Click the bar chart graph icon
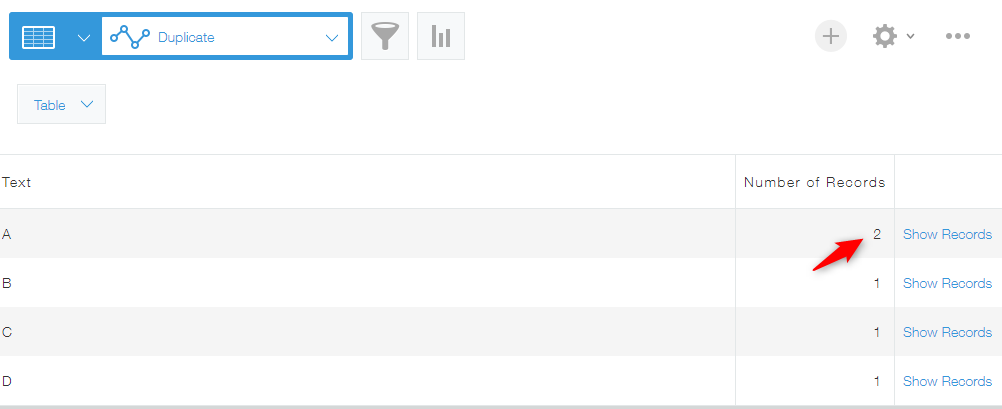The width and height of the screenshot is (1002, 409). [x=441, y=37]
